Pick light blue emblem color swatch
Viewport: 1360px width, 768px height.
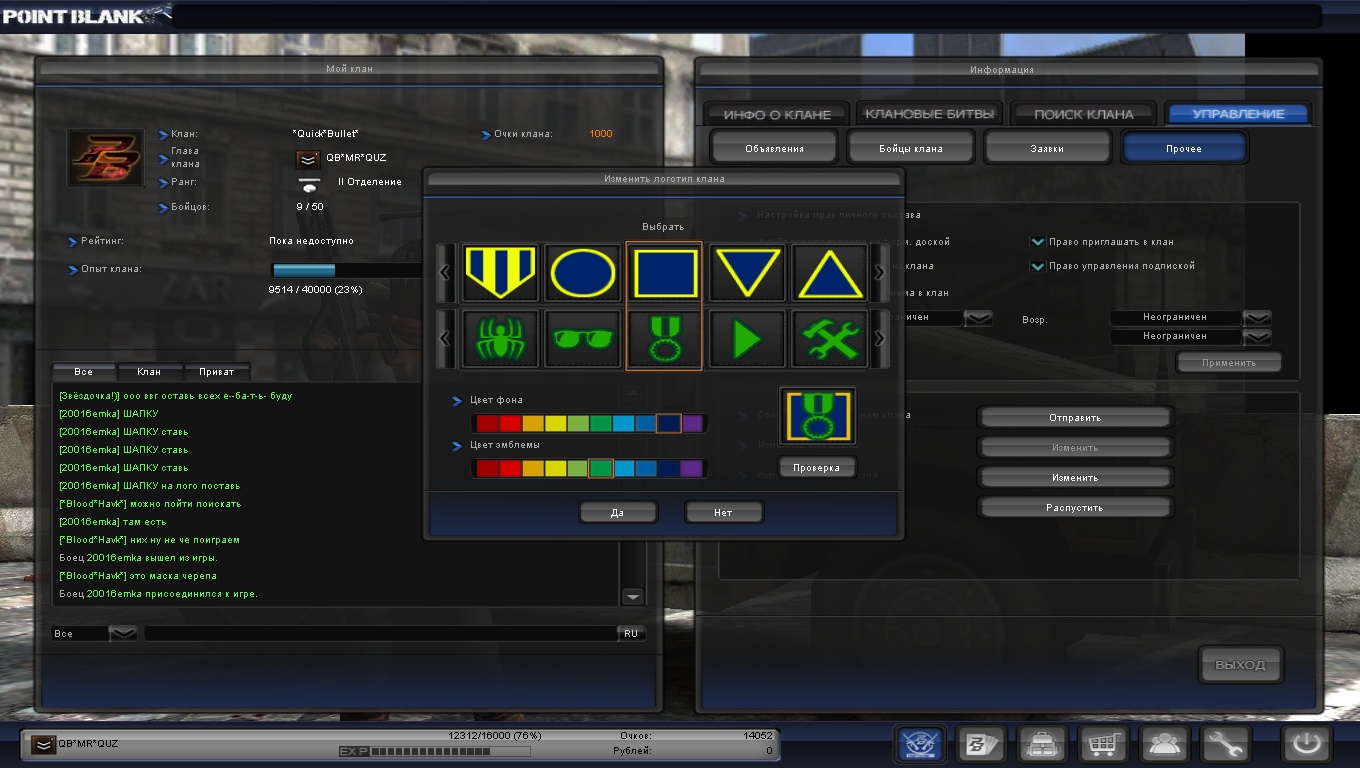tap(623, 468)
